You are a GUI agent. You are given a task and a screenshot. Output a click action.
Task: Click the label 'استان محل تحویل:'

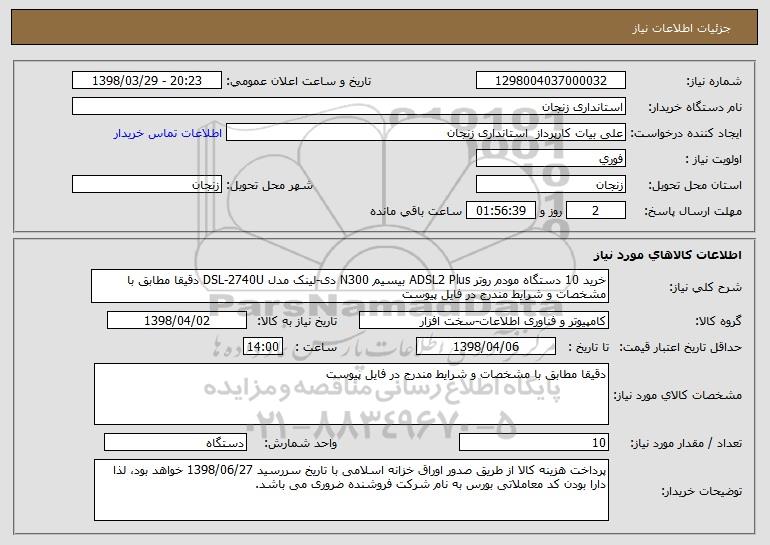point(695,185)
